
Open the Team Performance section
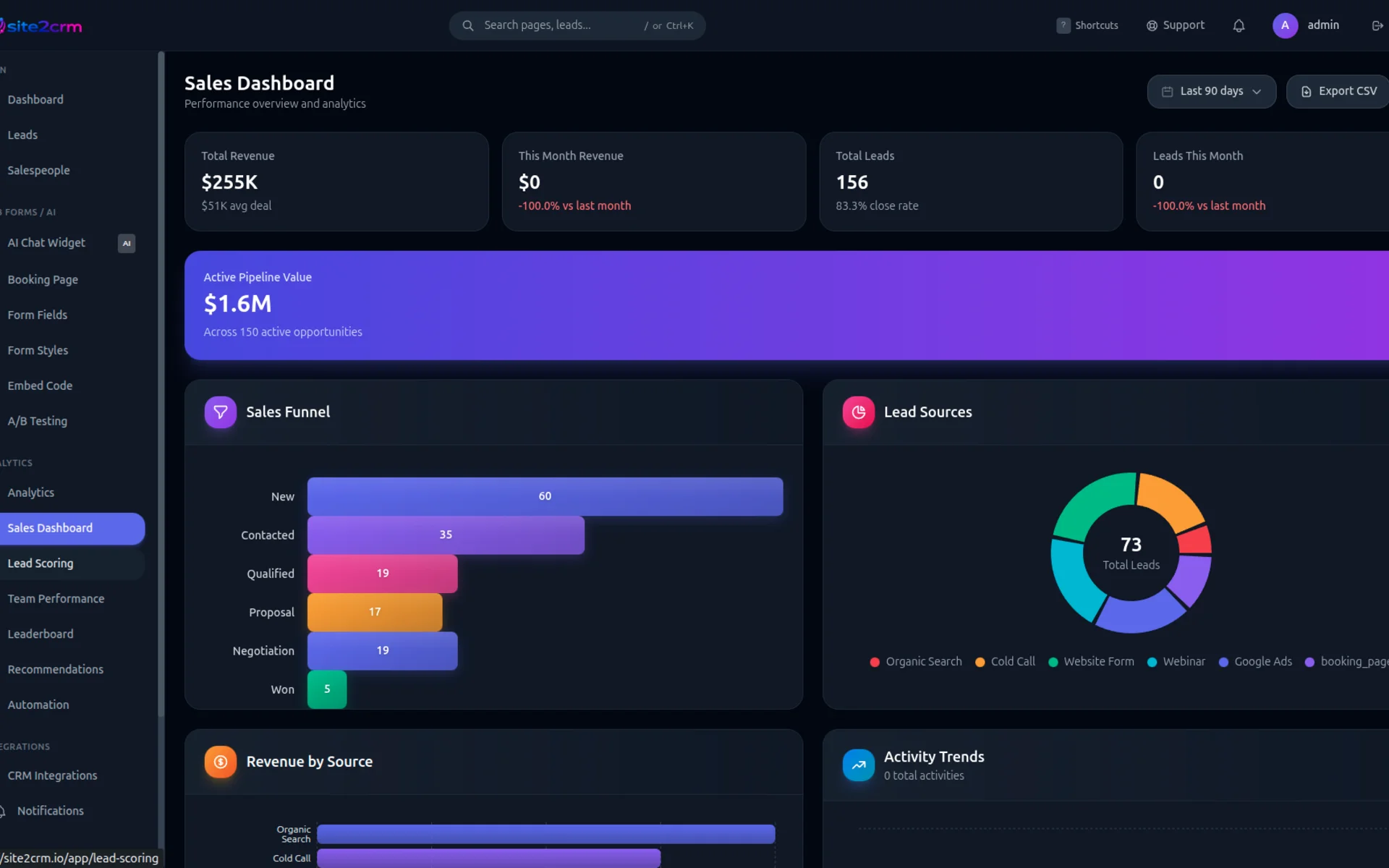[56, 598]
